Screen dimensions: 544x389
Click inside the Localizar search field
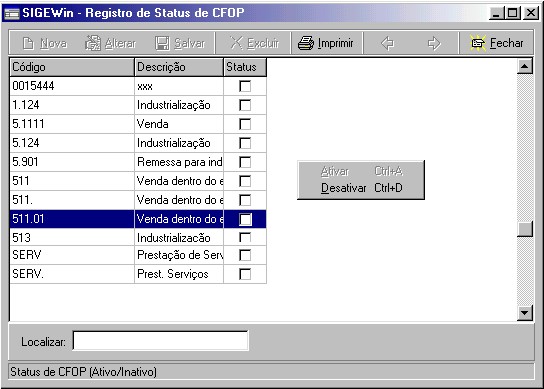pyautogui.click(x=161, y=341)
